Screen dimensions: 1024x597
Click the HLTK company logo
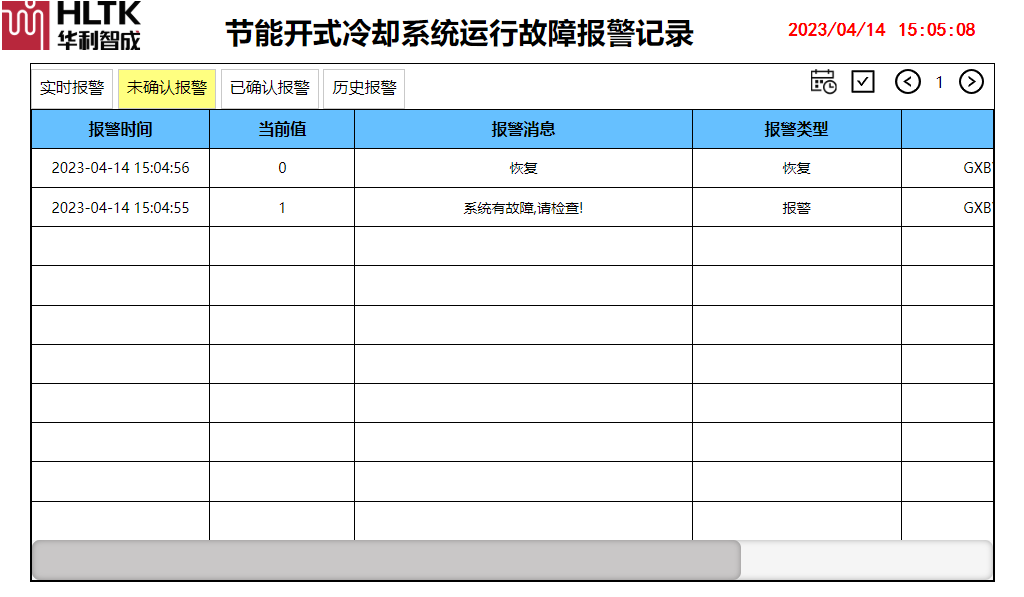(x=71, y=26)
